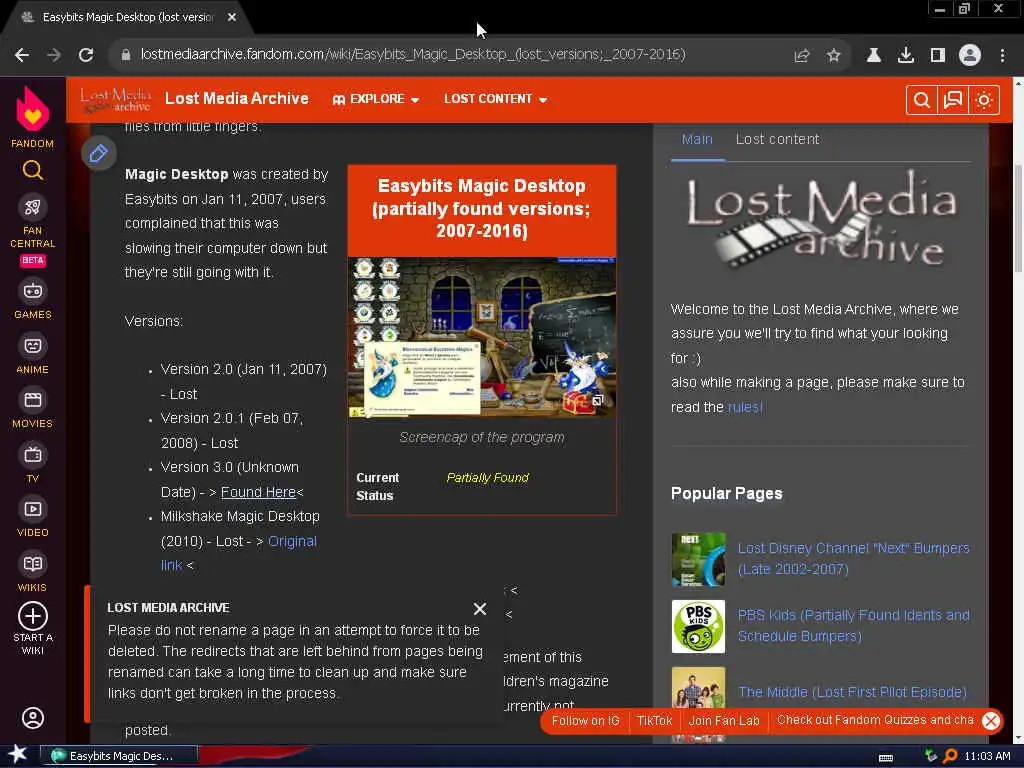The width and height of the screenshot is (1024, 768).
Task: Click the browser address bar URL
Action: 413,54
